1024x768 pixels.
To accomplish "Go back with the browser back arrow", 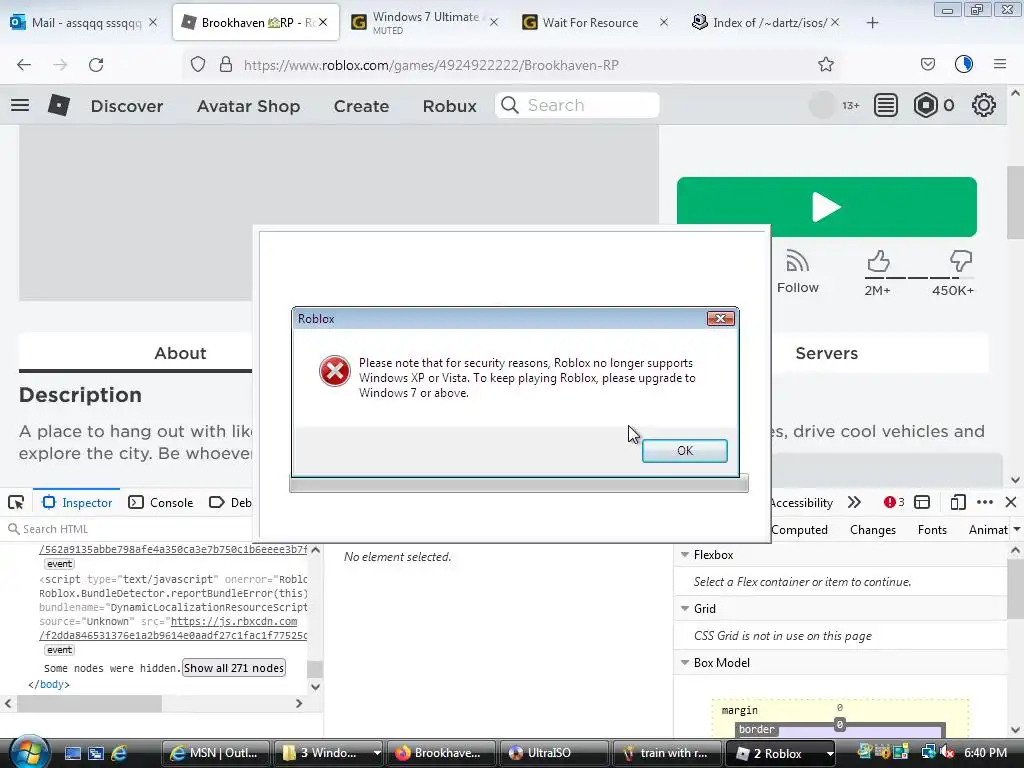I will pos(24,65).
